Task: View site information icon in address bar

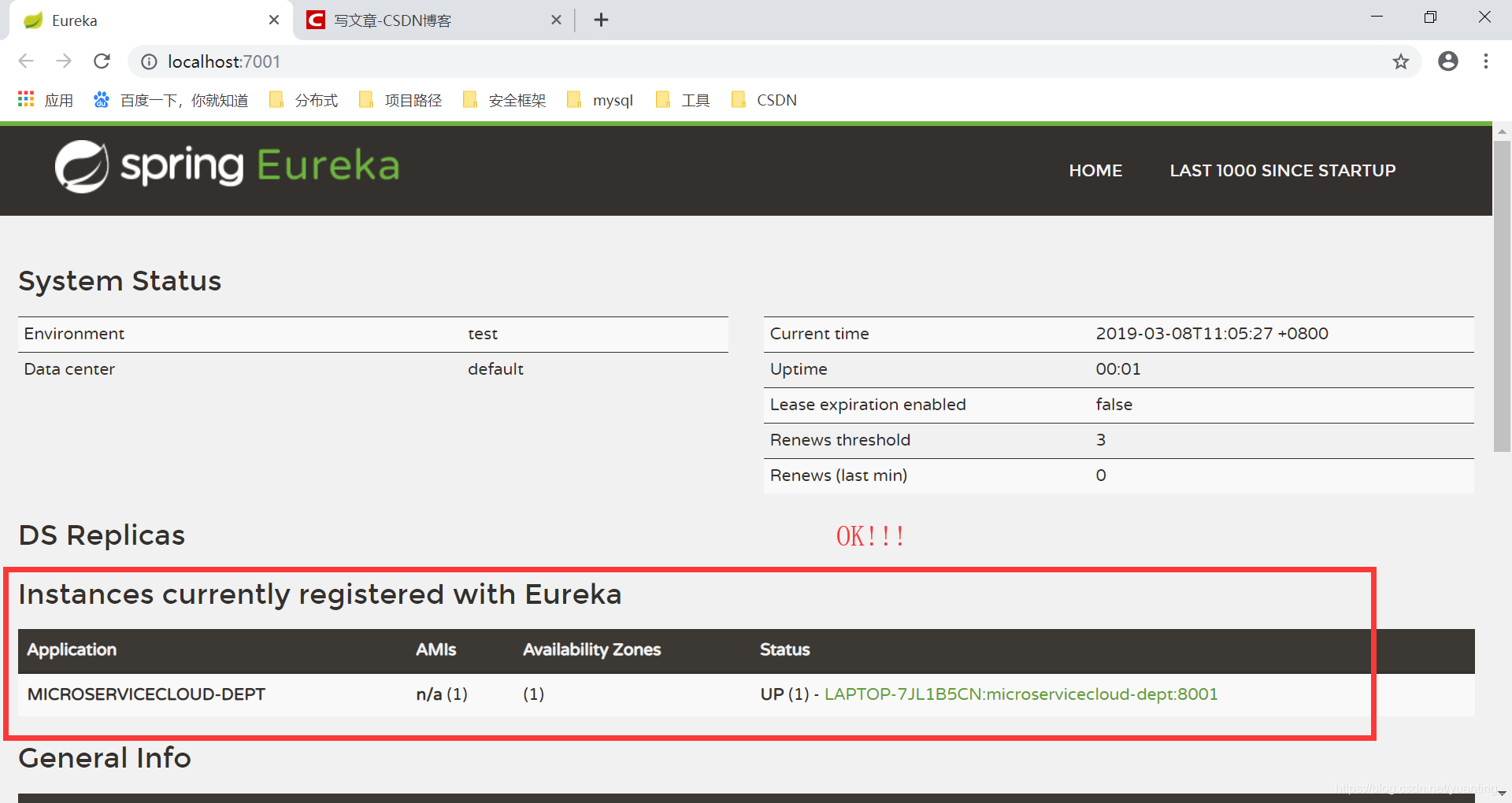Action: tap(149, 61)
